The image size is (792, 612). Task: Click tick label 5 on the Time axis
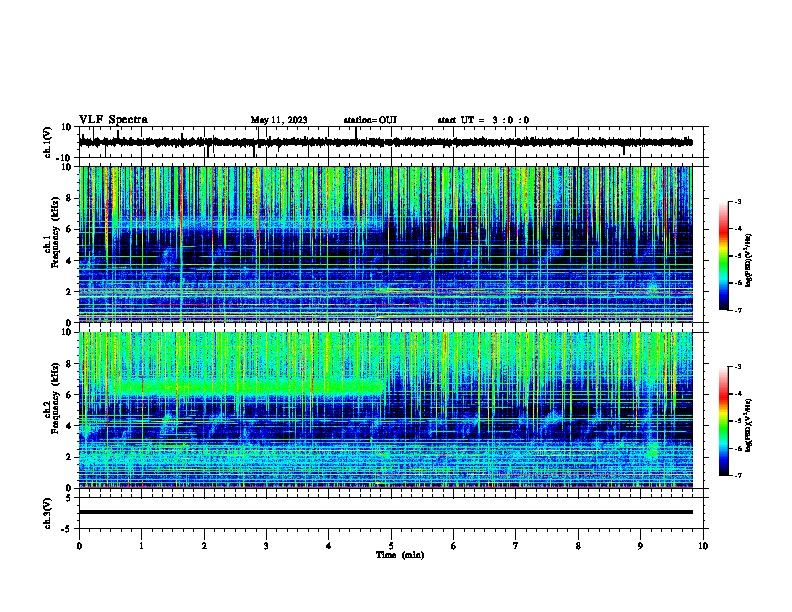coord(391,546)
